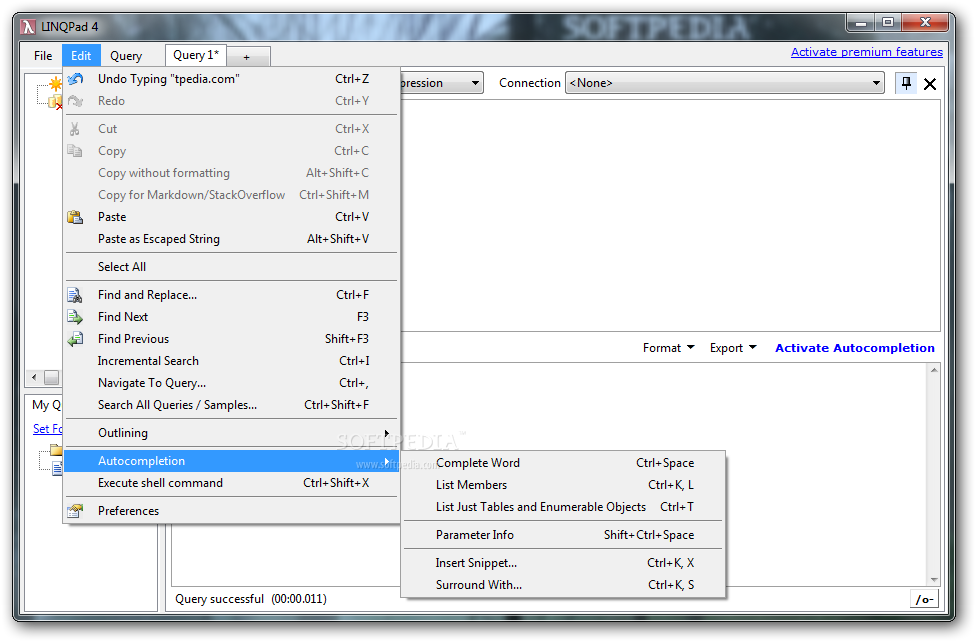Choose Find Next entry

pyautogui.click(x=232, y=317)
